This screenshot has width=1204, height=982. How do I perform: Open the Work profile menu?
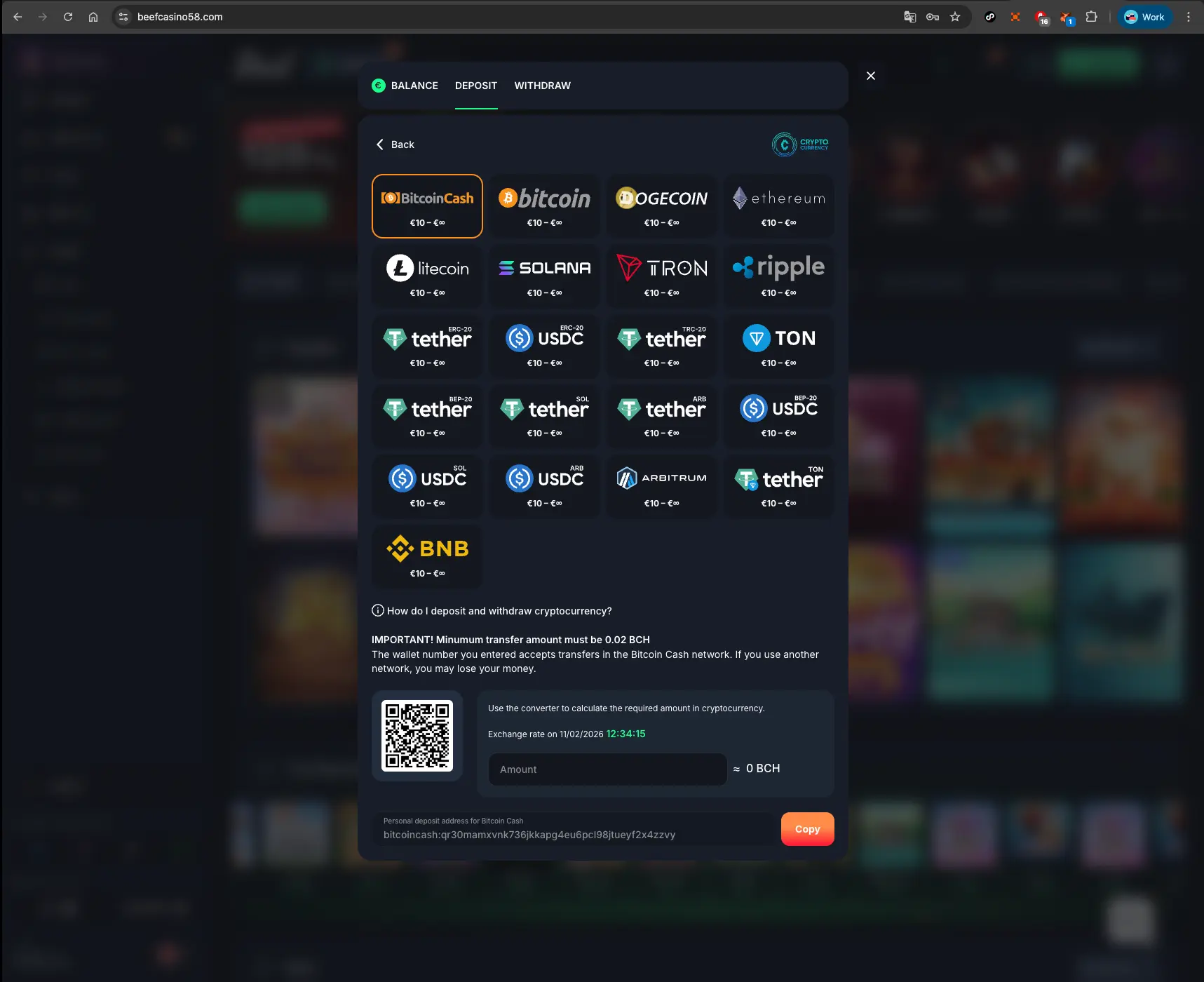point(1144,17)
